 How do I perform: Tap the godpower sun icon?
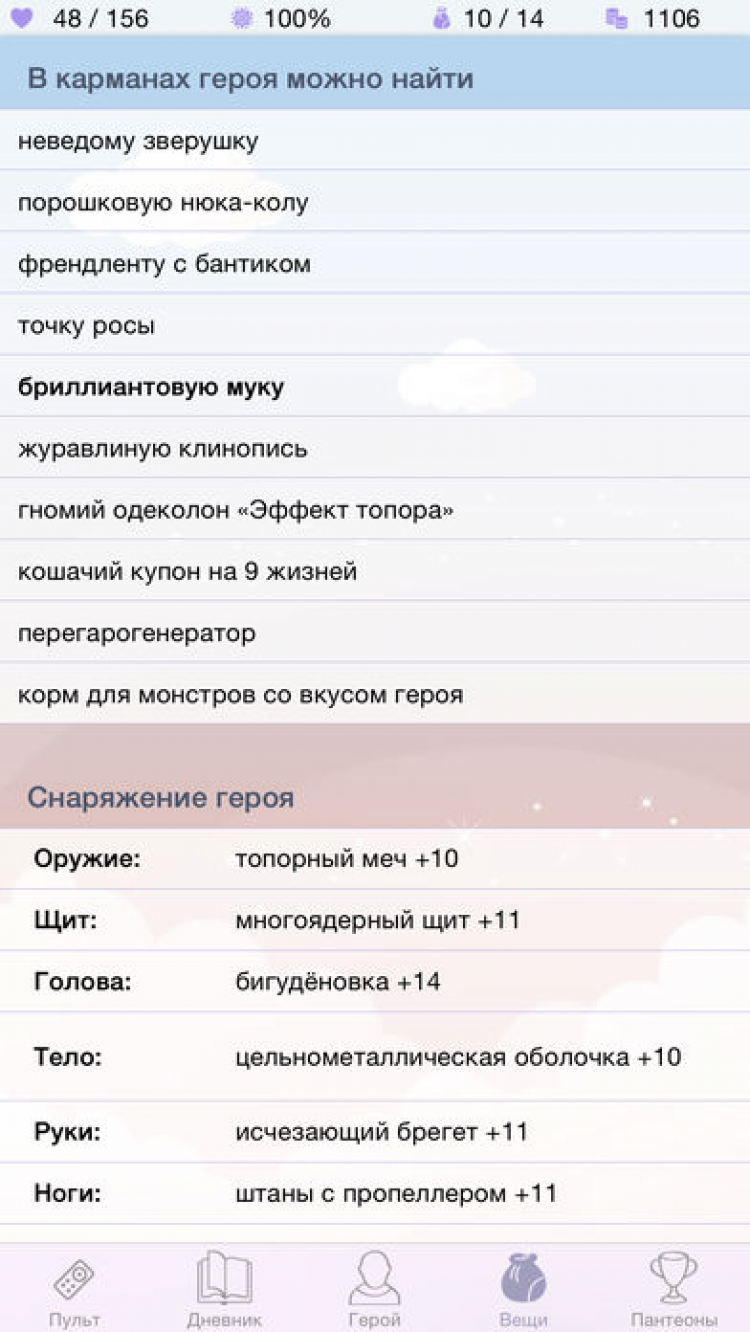click(242, 18)
